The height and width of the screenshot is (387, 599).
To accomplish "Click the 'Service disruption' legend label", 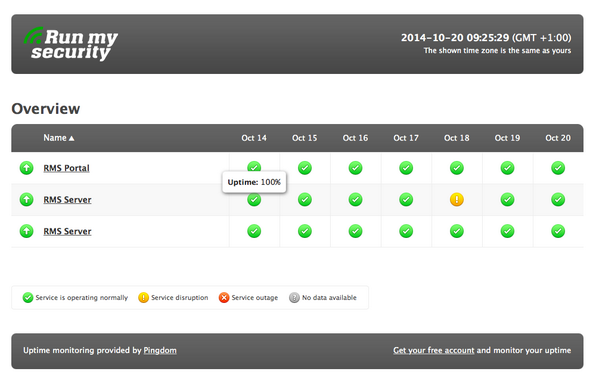I will click(180, 298).
